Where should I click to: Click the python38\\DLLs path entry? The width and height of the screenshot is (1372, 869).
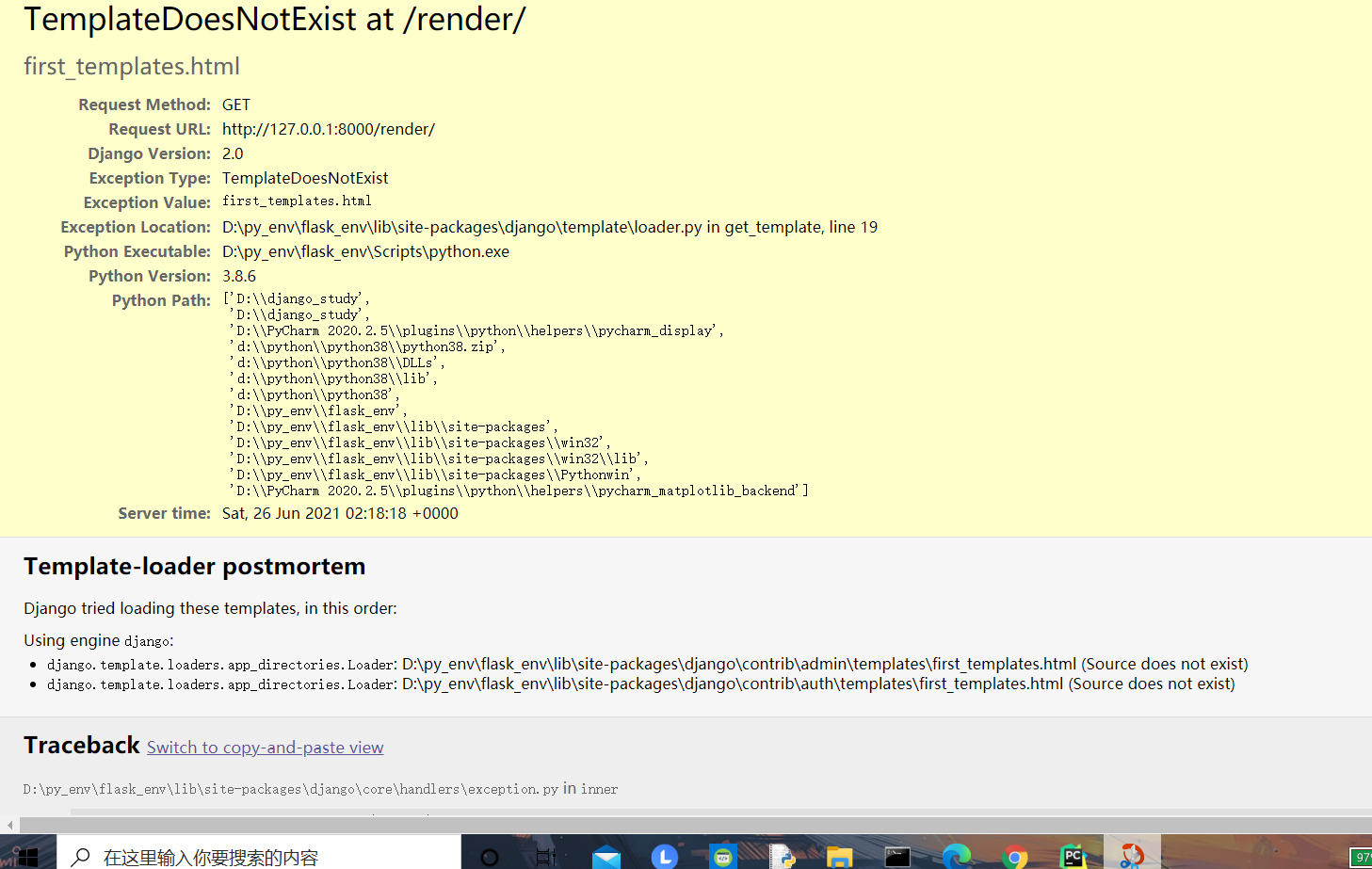tap(337, 362)
